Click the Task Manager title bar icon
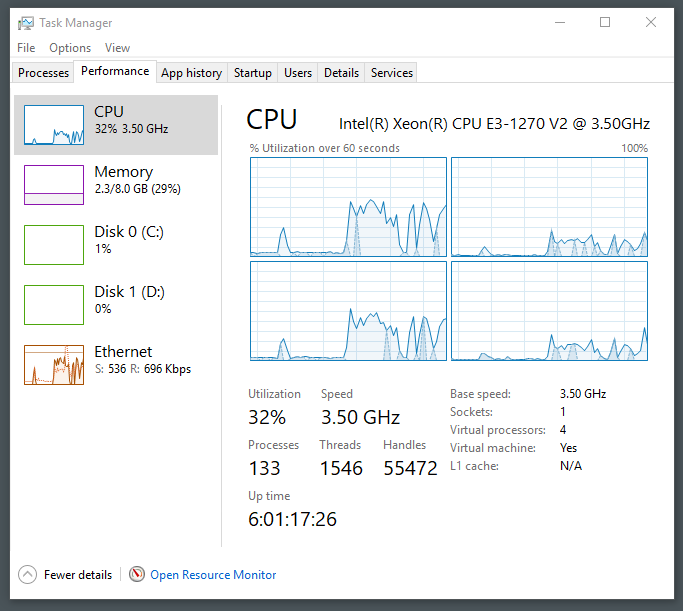The width and height of the screenshot is (683, 611). click(x=26, y=23)
